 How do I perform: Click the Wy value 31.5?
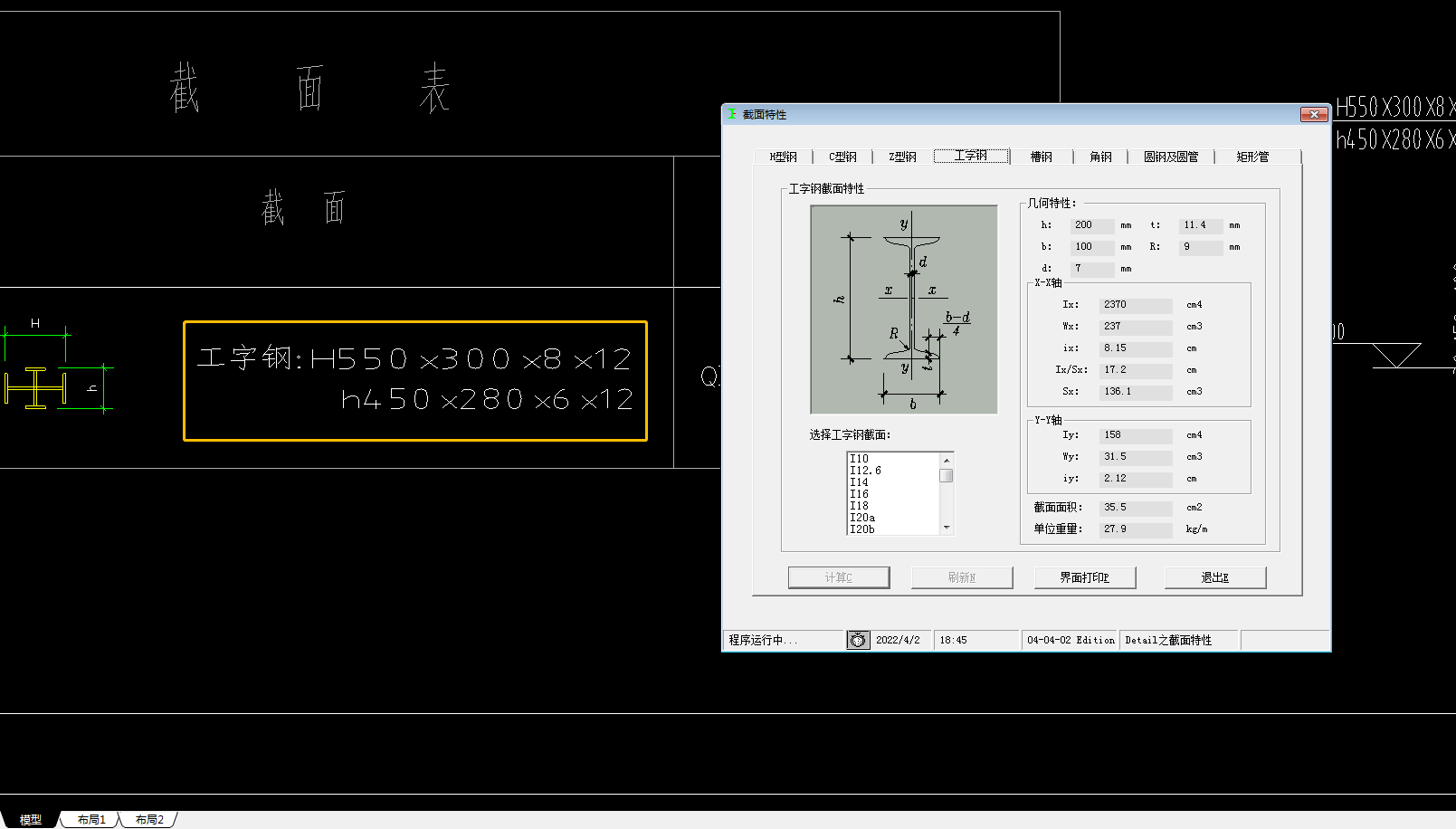click(1136, 457)
